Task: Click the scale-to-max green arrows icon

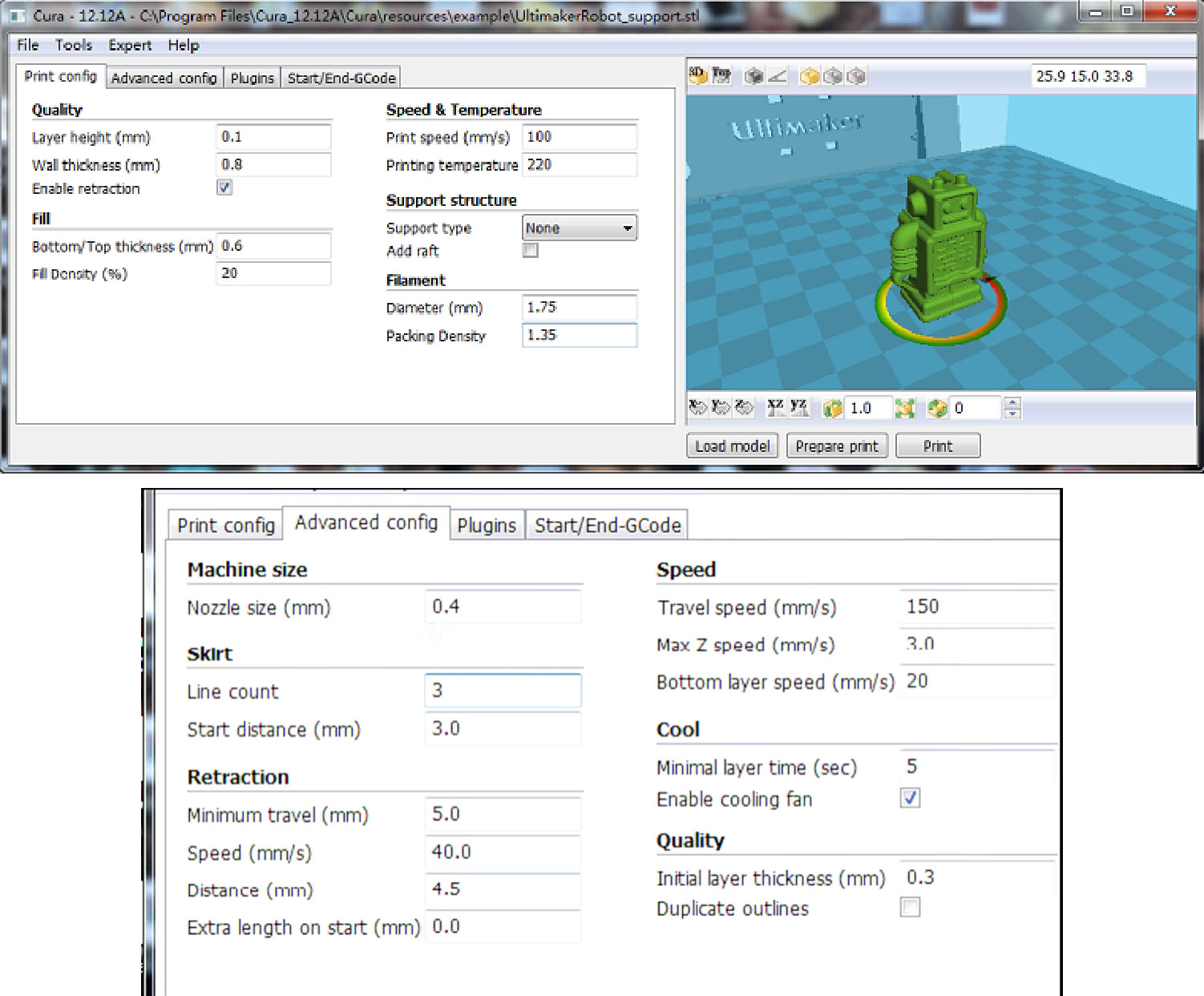Action: [905, 409]
